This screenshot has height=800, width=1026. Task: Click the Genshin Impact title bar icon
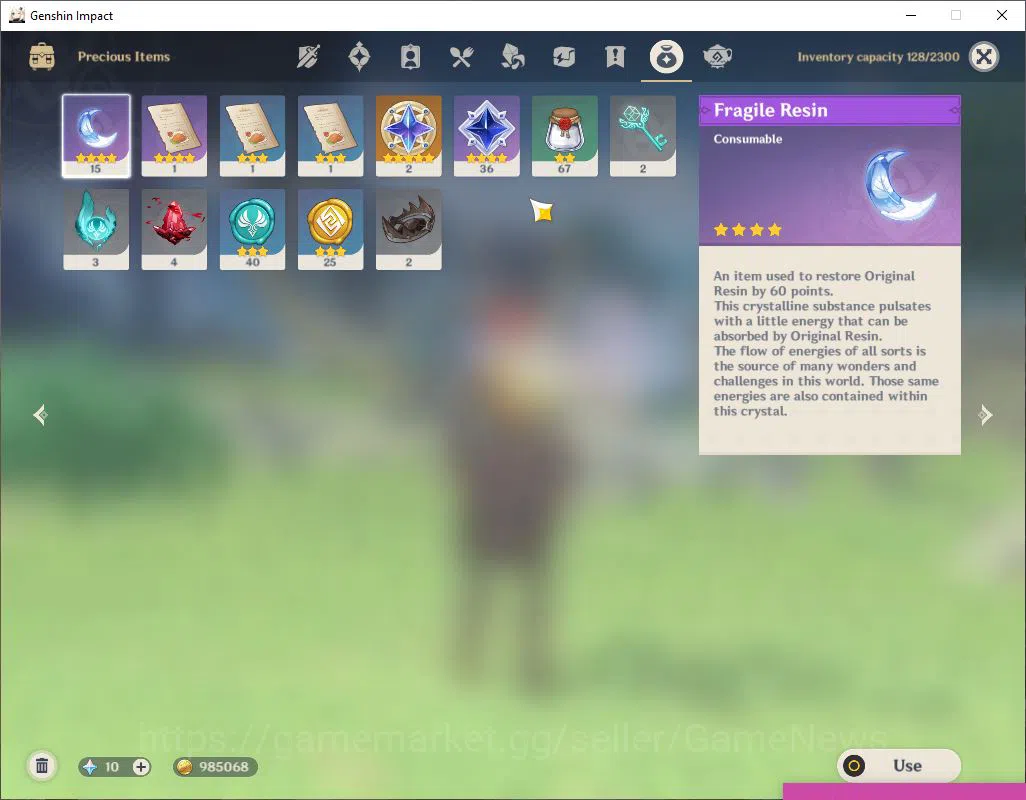click(16, 15)
